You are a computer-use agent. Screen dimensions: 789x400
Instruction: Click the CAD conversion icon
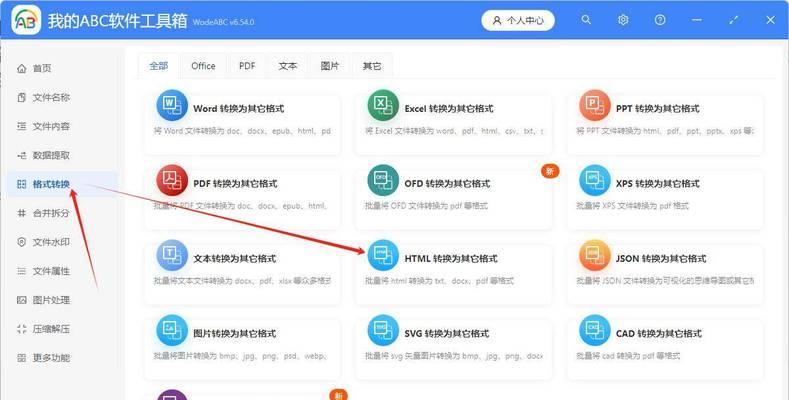point(595,330)
